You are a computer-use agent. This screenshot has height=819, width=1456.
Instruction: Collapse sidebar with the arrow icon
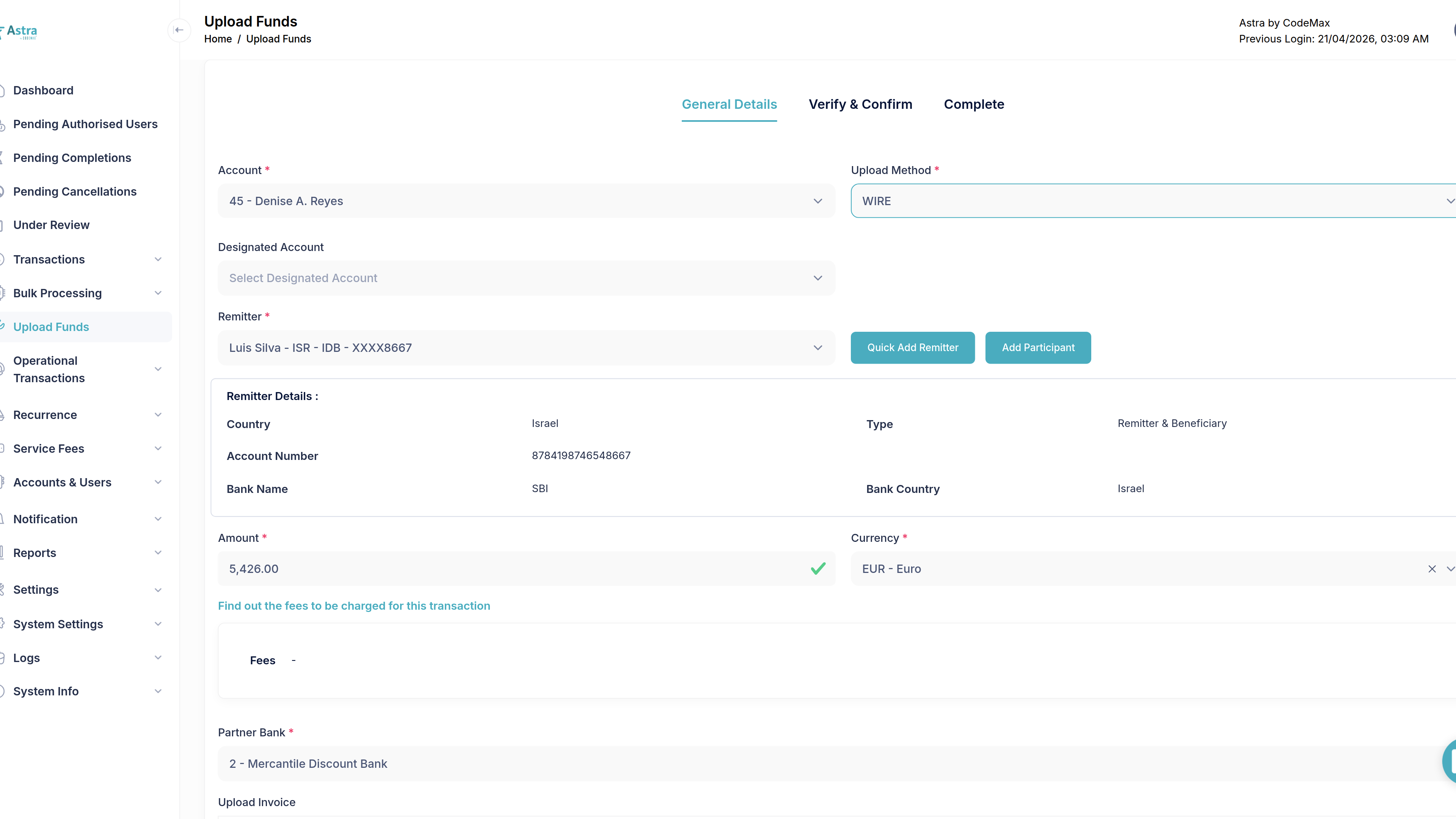179,30
